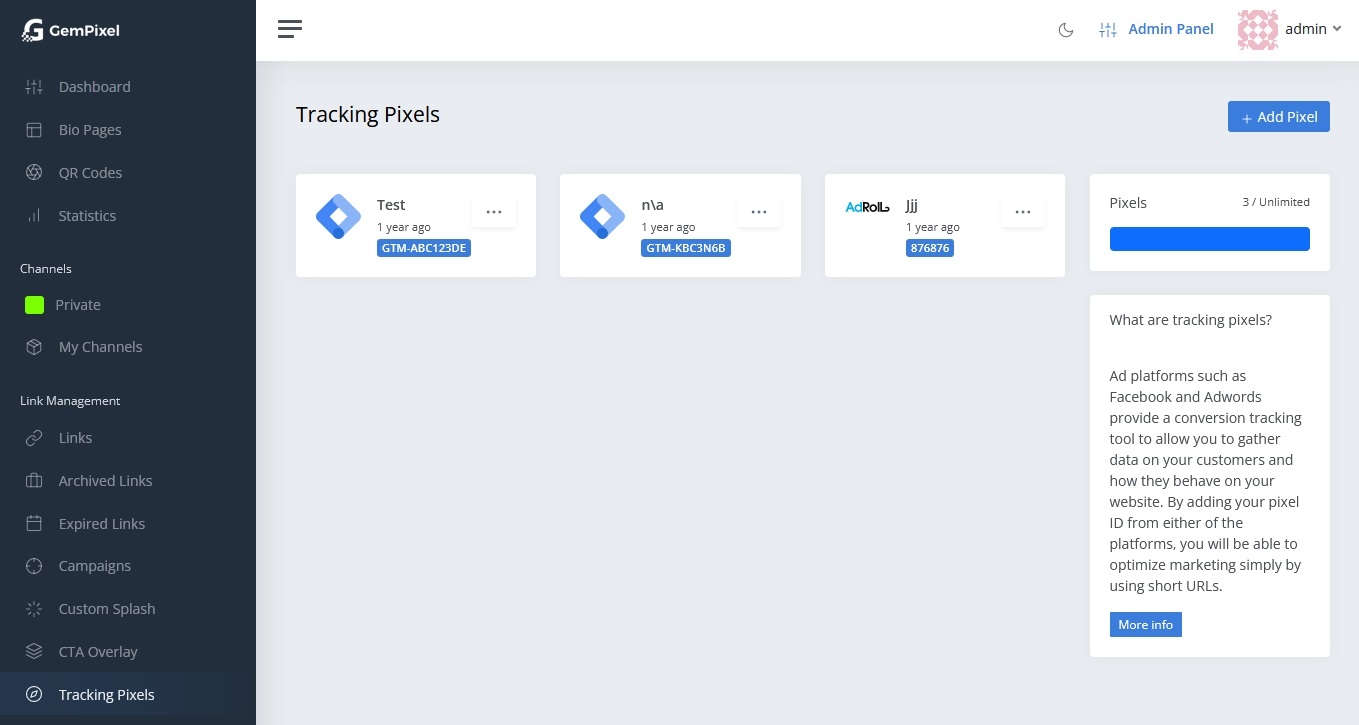Open the CTA Overlay section
The width and height of the screenshot is (1359, 725).
(x=98, y=651)
